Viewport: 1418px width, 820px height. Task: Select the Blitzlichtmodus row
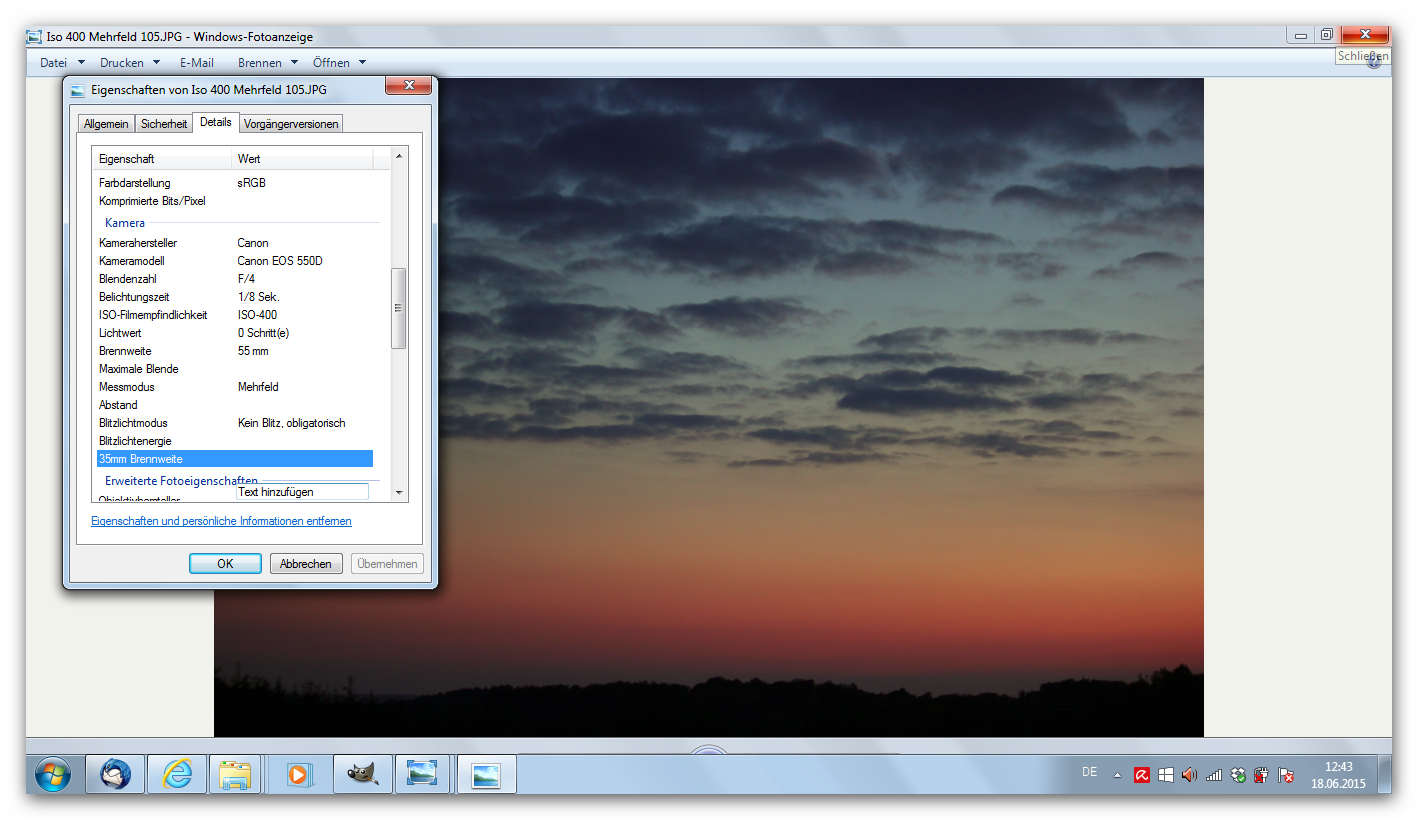(235, 423)
